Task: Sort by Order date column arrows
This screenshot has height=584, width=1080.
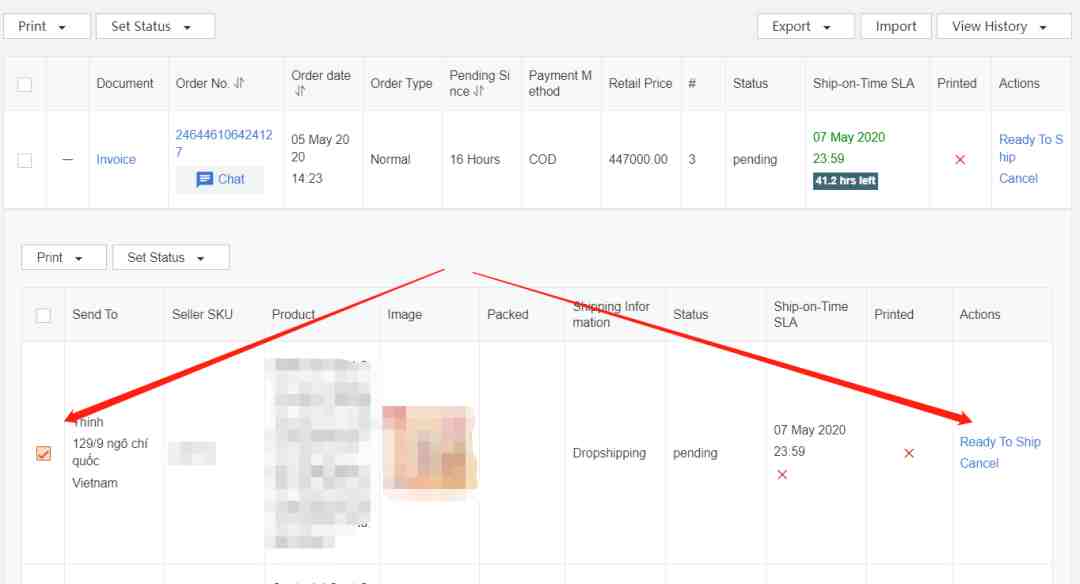Action: tap(299, 91)
